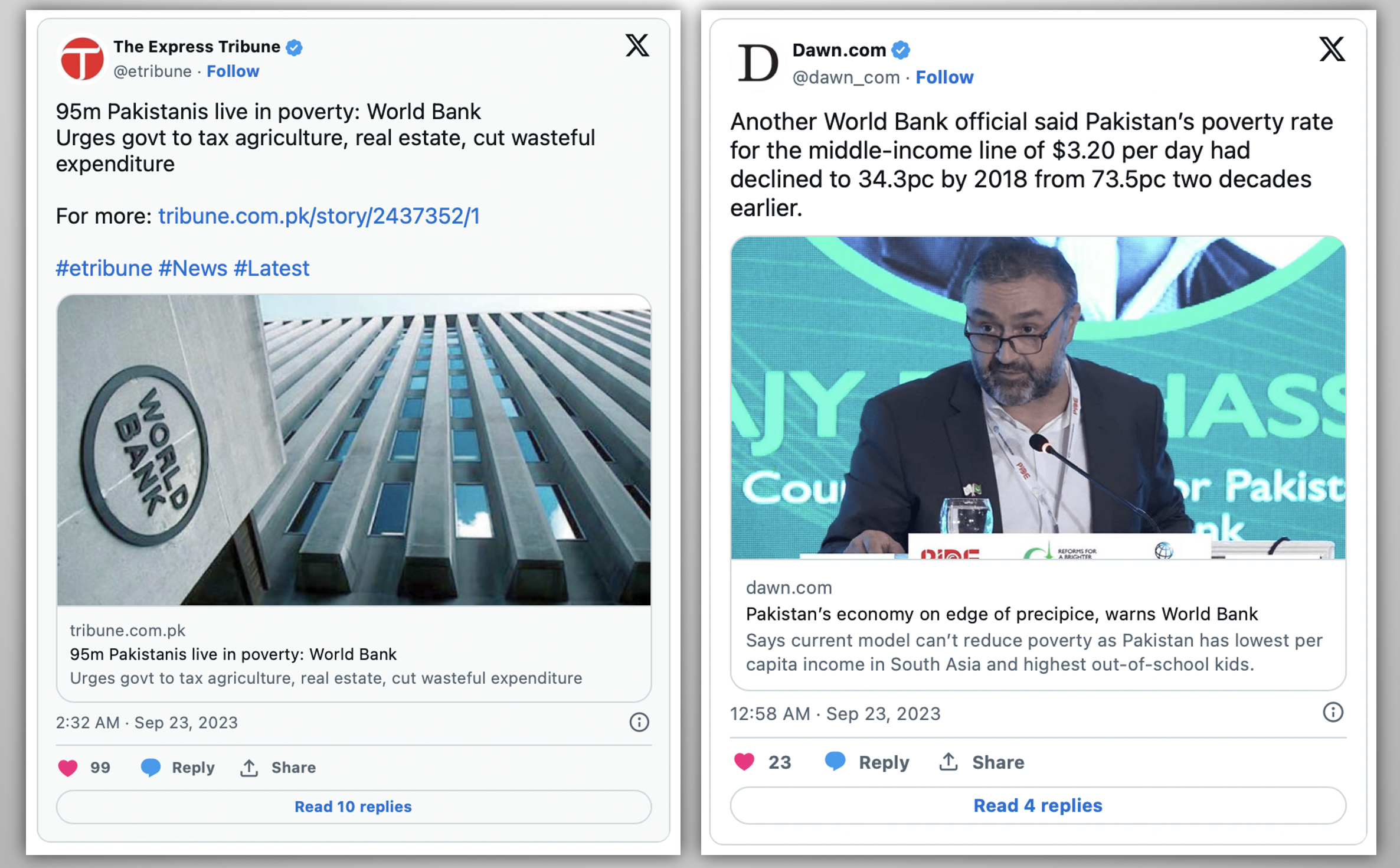This screenshot has width=1400, height=868.
Task: Click the #etribune hashtag
Action: (104, 268)
